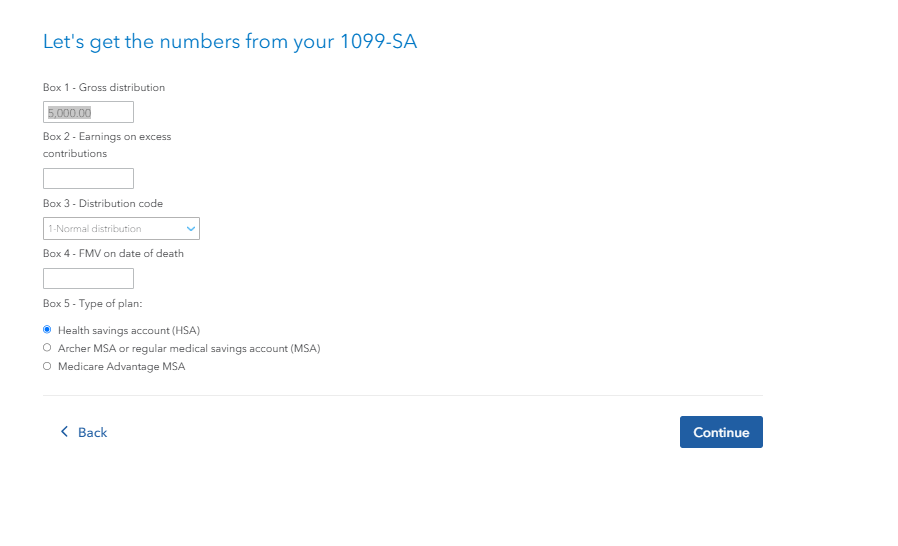Select the Medicare Advantage MSA radio option
The width and height of the screenshot is (898, 546).
[x=47, y=366]
